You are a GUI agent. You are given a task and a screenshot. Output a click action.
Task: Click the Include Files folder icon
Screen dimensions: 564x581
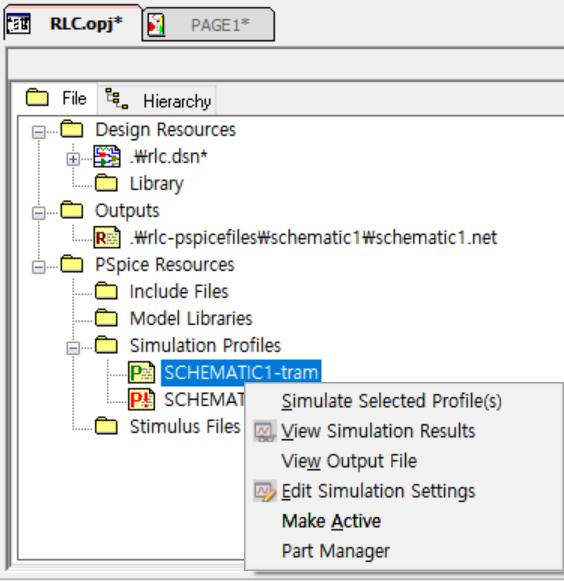tap(106, 291)
